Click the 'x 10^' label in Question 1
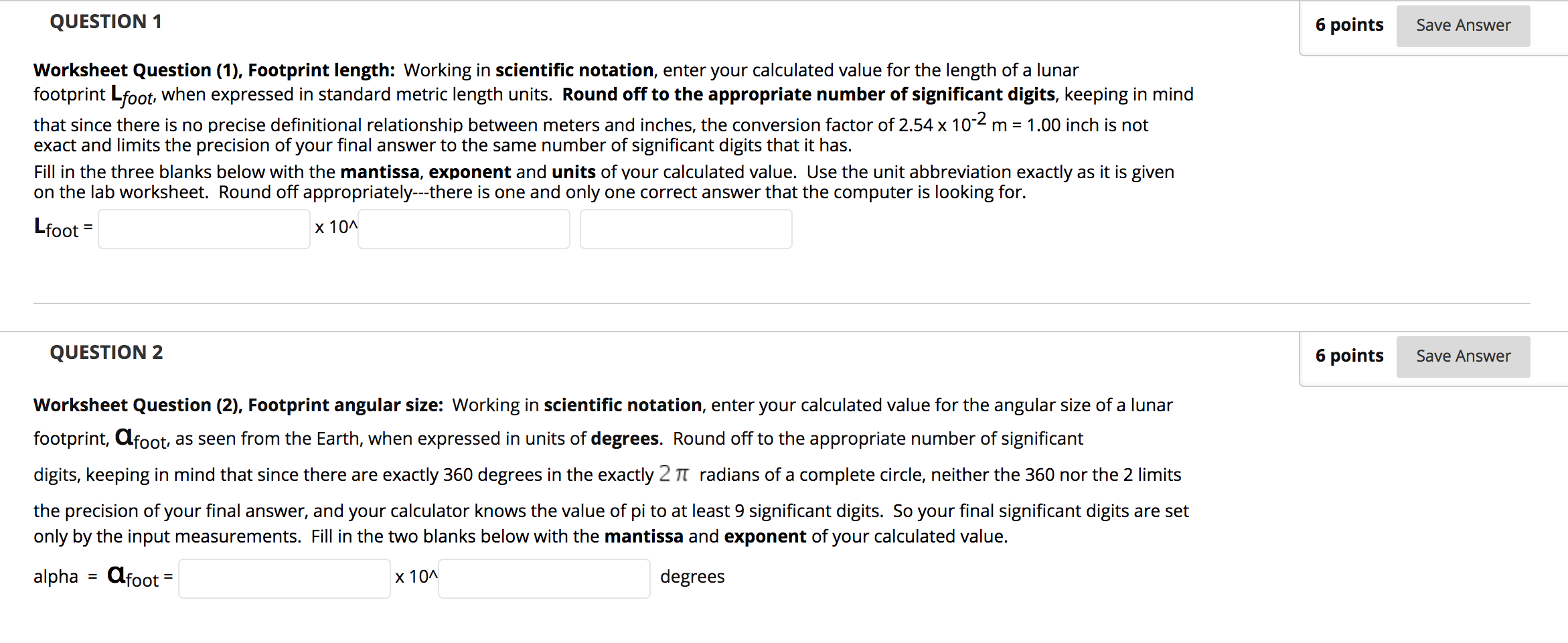This screenshot has width=1568, height=643. point(336,228)
